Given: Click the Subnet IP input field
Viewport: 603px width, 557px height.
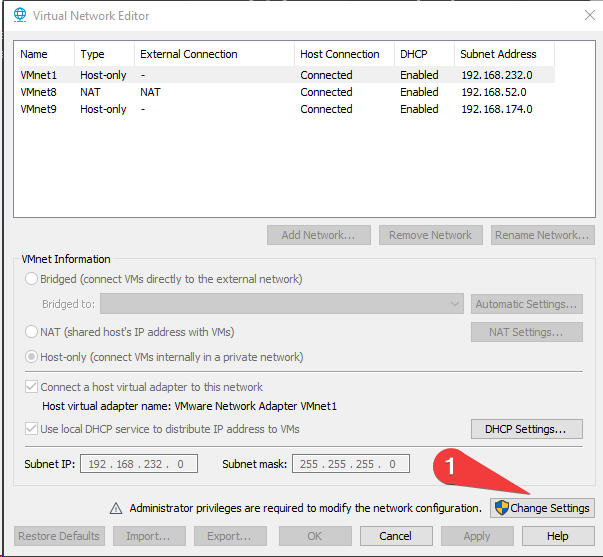Looking at the screenshot, I should (x=139, y=464).
